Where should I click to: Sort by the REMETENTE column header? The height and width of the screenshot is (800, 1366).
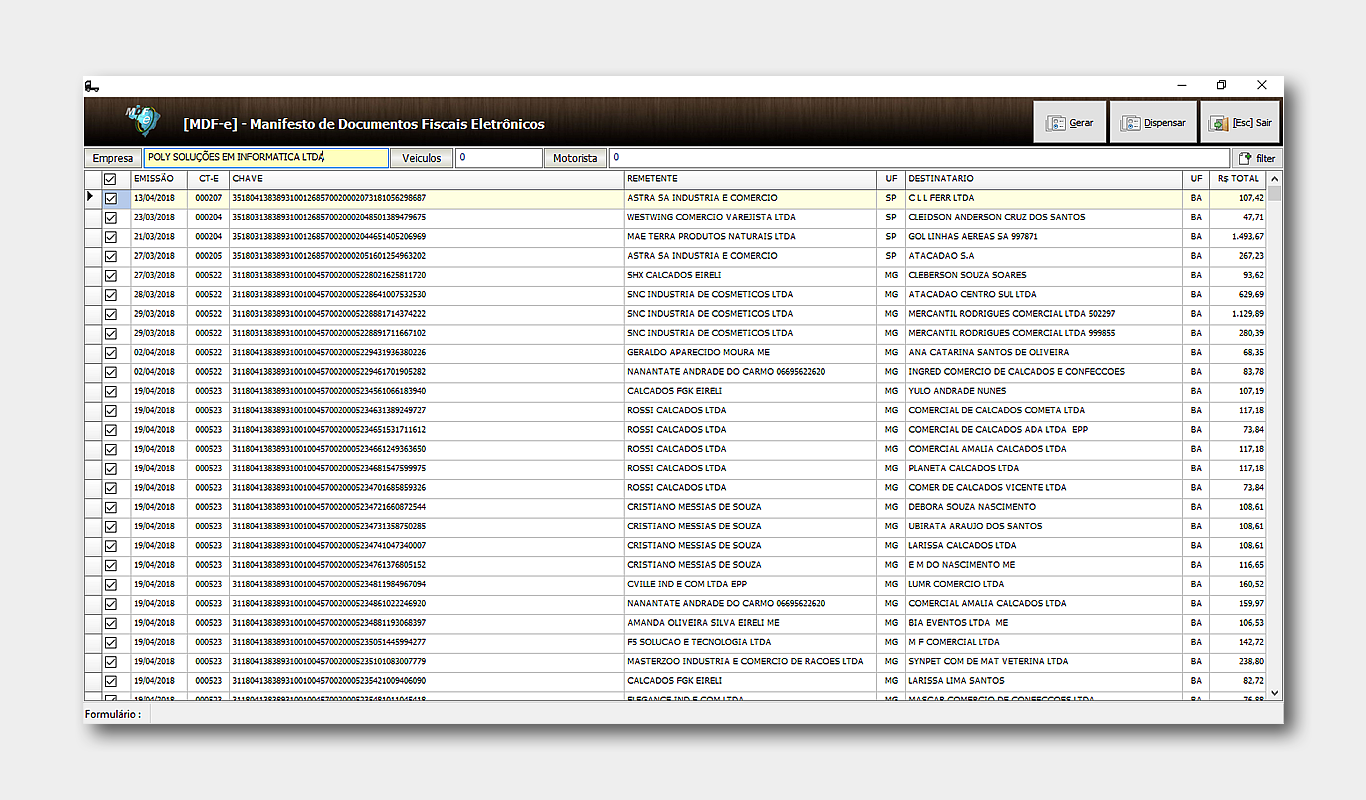[x=751, y=179]
